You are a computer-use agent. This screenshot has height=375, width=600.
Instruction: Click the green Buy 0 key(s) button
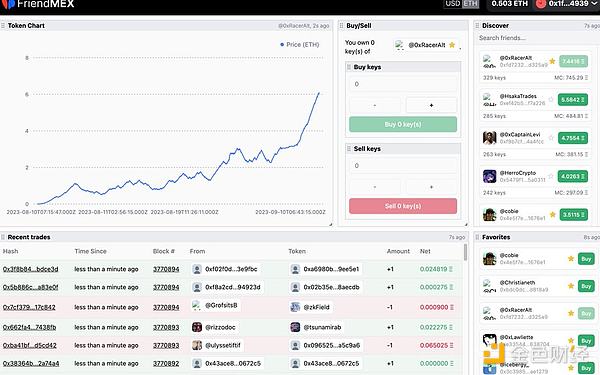(403, 124)
